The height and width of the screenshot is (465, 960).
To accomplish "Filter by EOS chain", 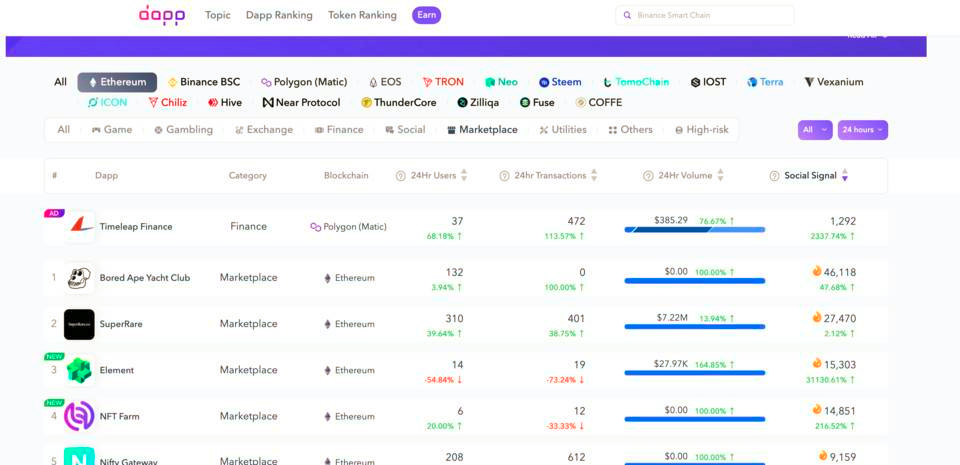I will point(385,82).
